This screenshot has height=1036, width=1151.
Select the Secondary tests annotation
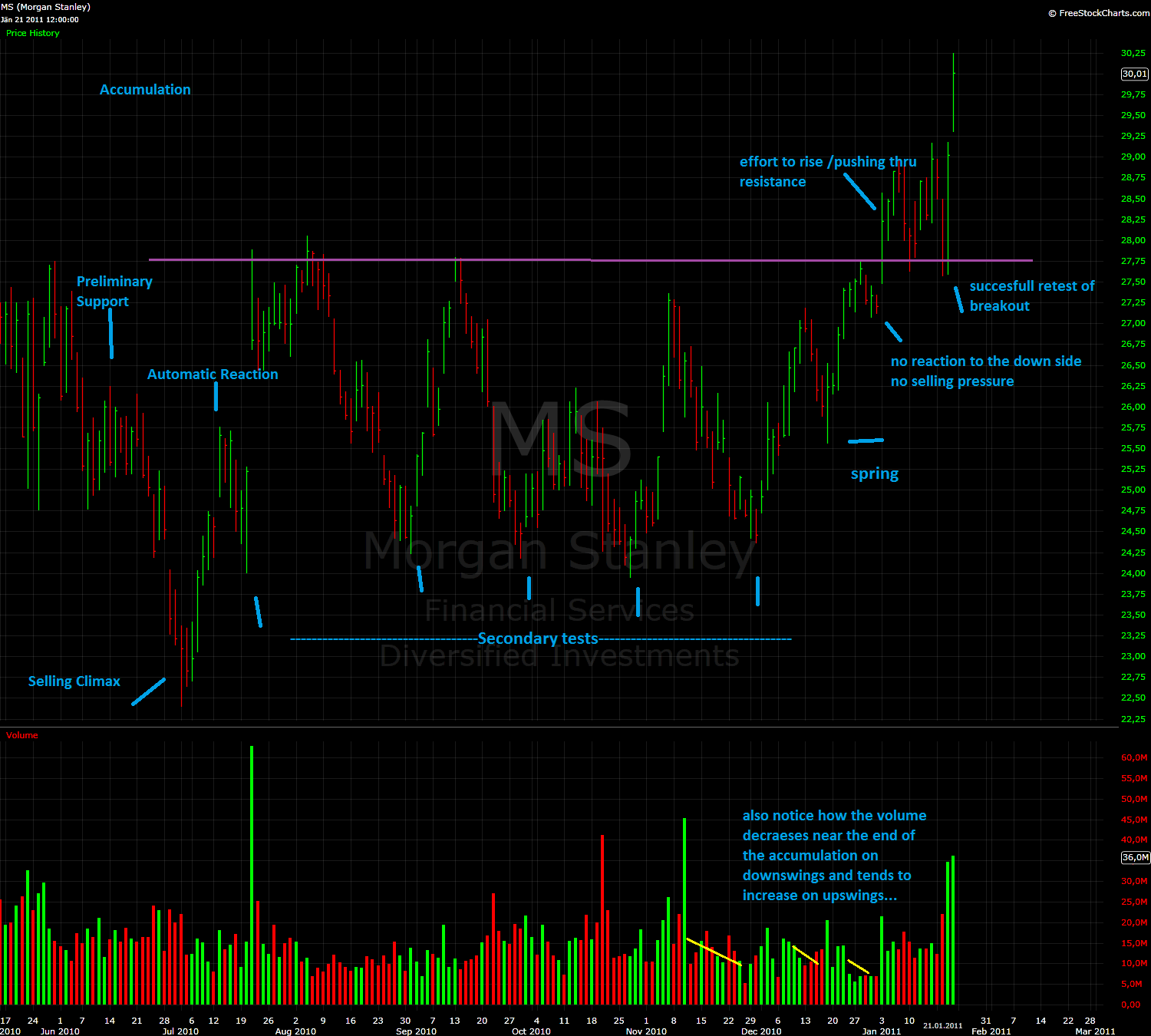[538, 638]
